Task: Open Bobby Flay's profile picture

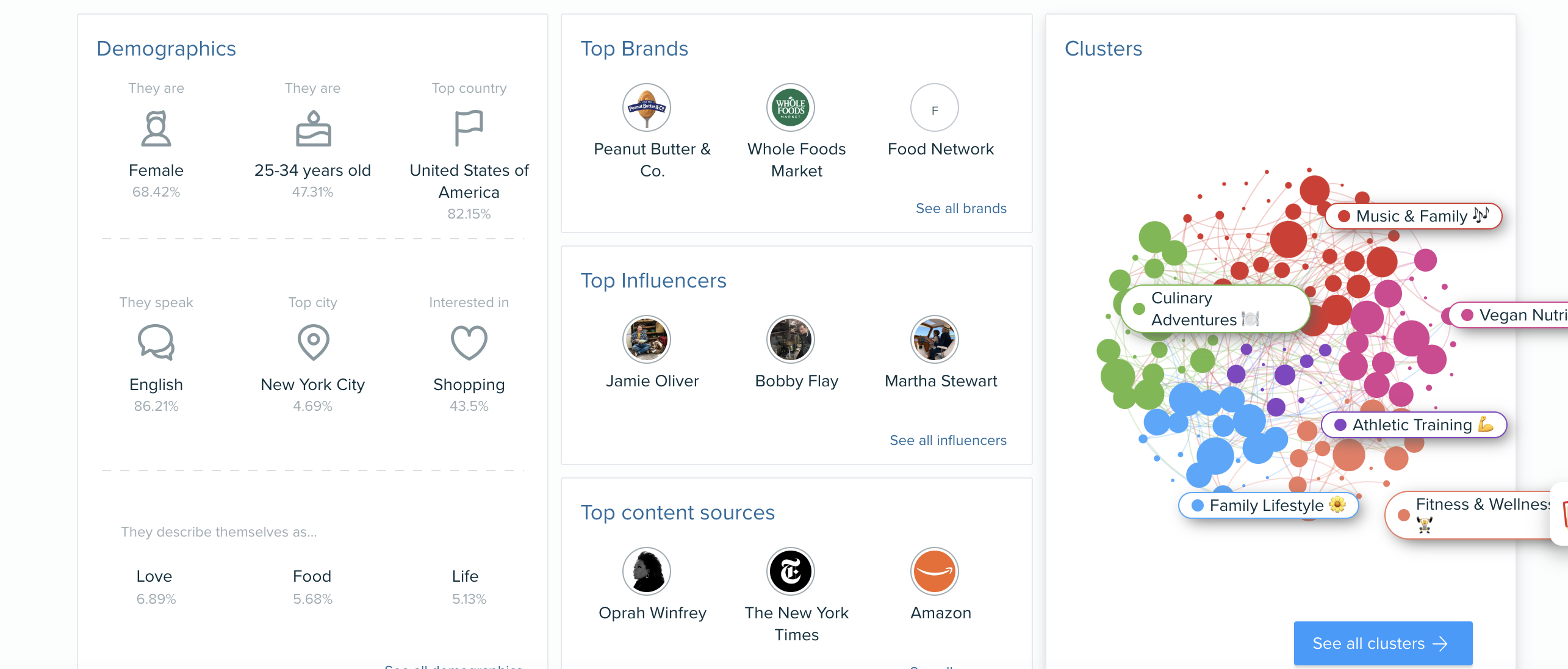Action: pos(790,339)
